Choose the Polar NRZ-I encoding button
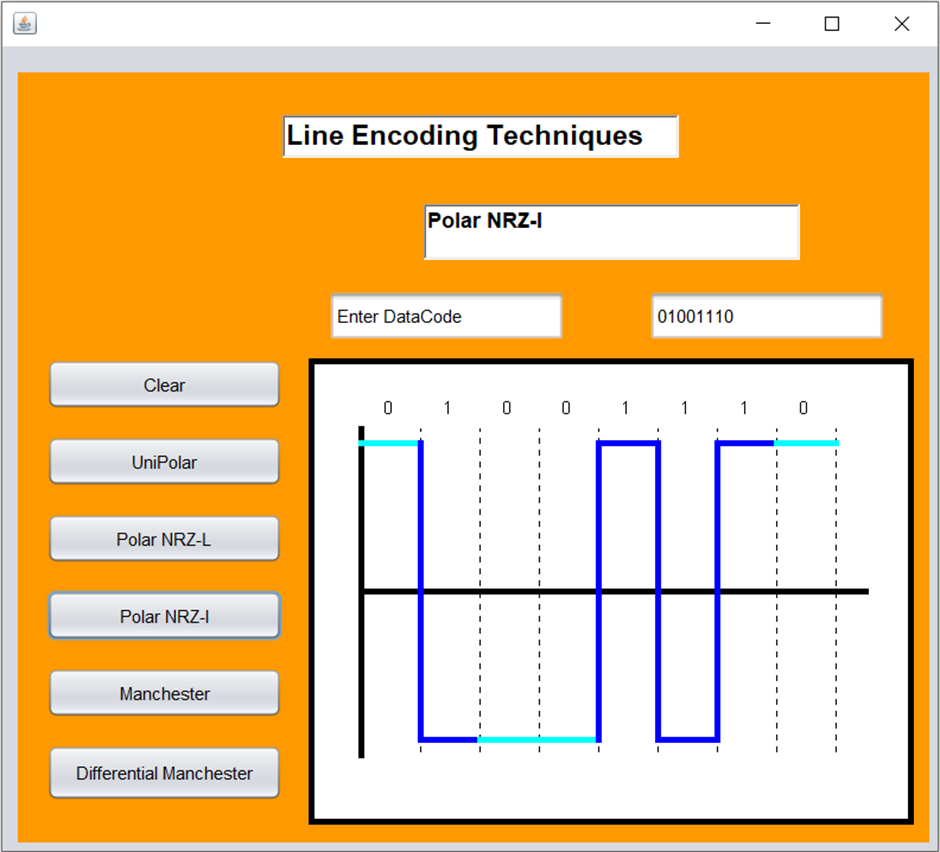The width and height of the screenshot is (940, 852). (163, 615)
